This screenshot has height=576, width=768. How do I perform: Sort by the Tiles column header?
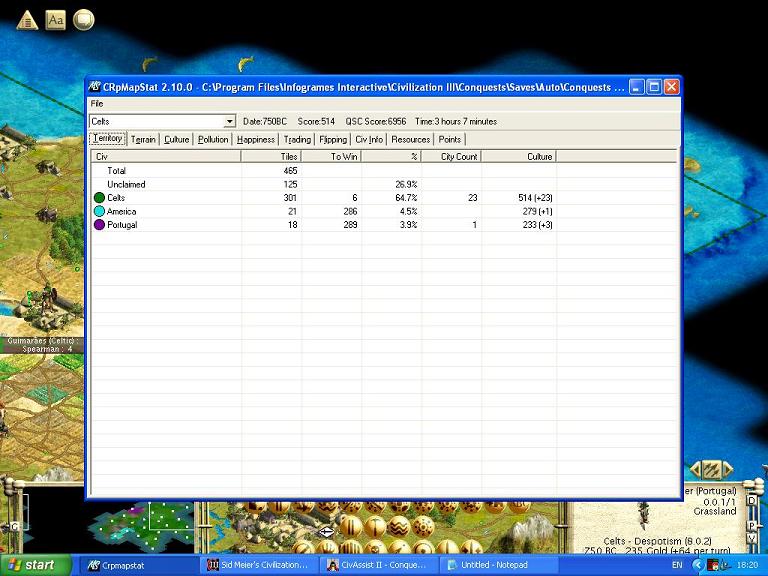pos(271,157)
